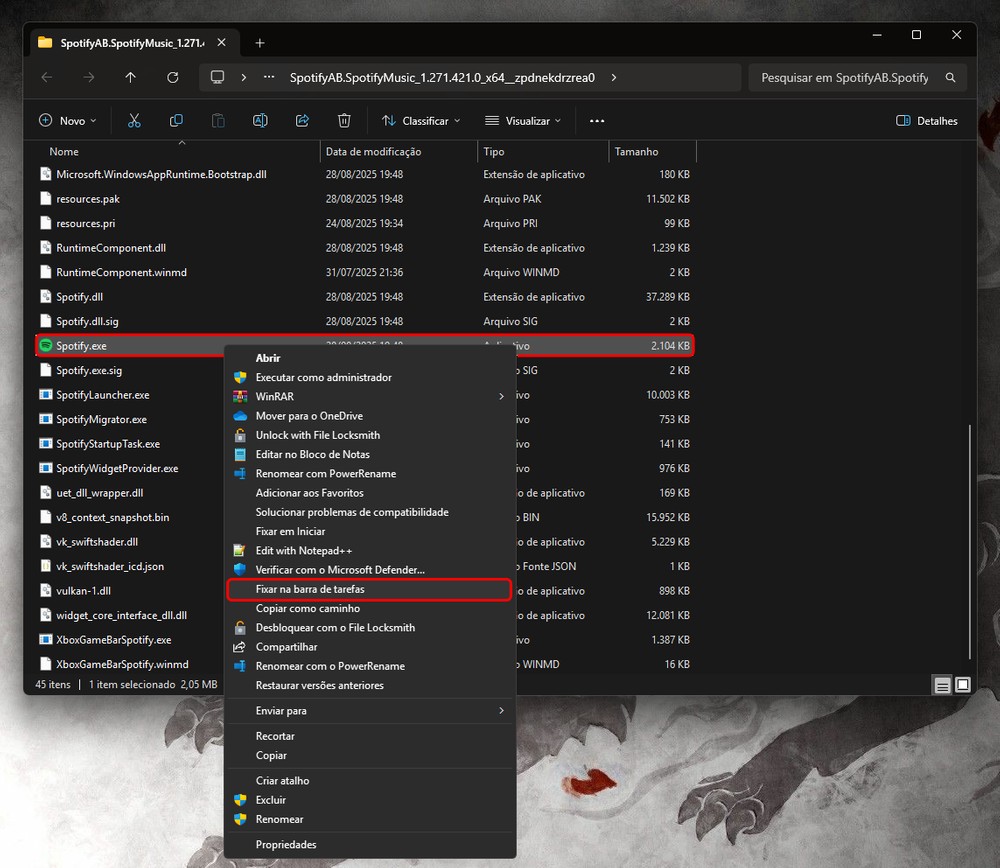Click the Share icon in toolbar
This screenshot has height=868, width=1000.
[302, 121]
